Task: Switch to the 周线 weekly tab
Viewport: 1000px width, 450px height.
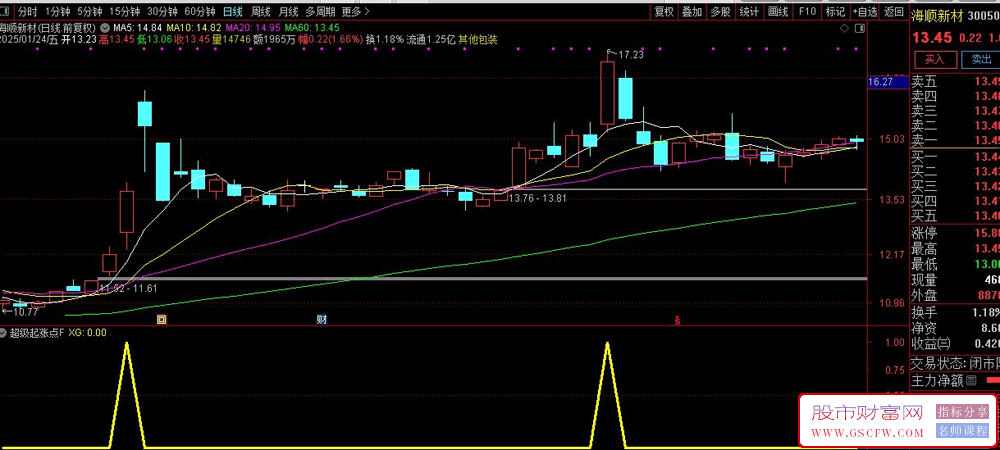Action: click(263, 11)
